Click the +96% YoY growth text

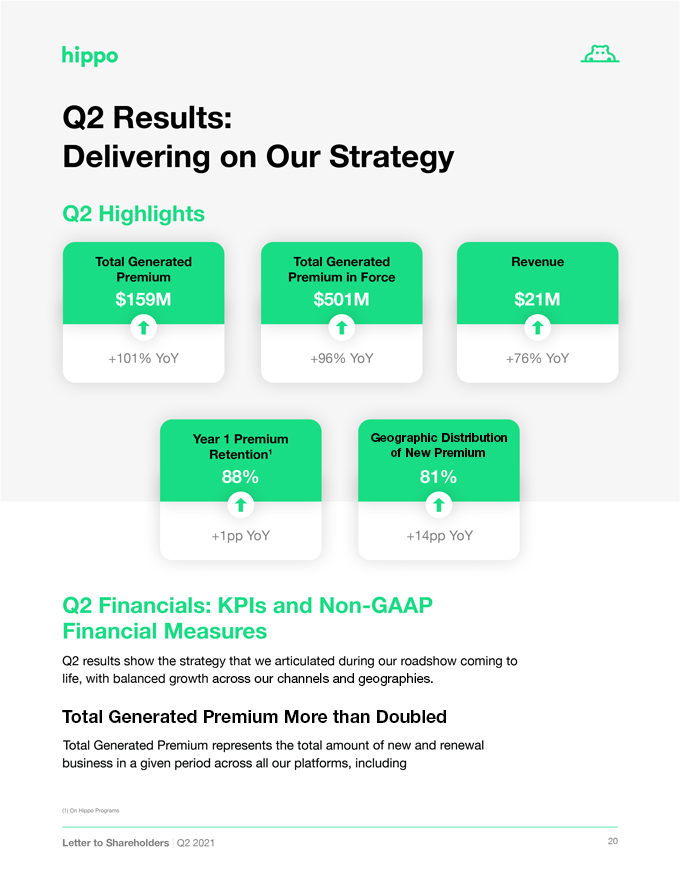point(342,358)
